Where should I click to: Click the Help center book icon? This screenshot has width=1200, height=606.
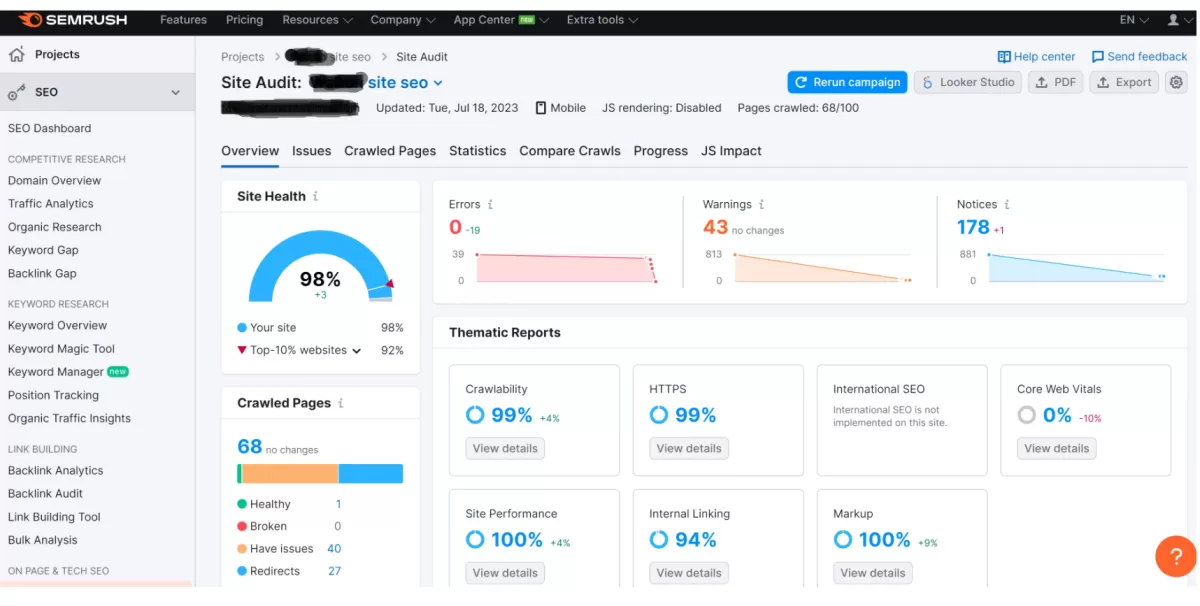tap(1004, 57)
